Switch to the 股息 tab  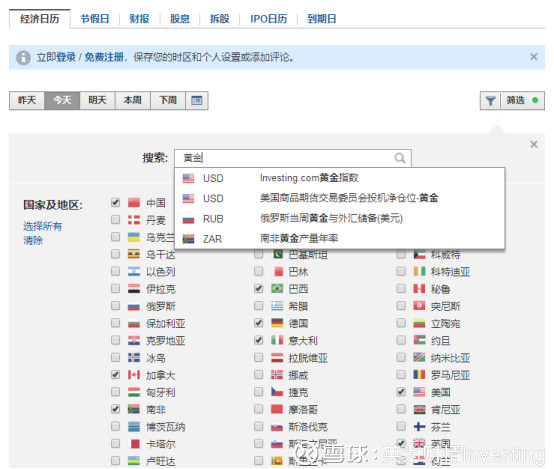[180, 18]
